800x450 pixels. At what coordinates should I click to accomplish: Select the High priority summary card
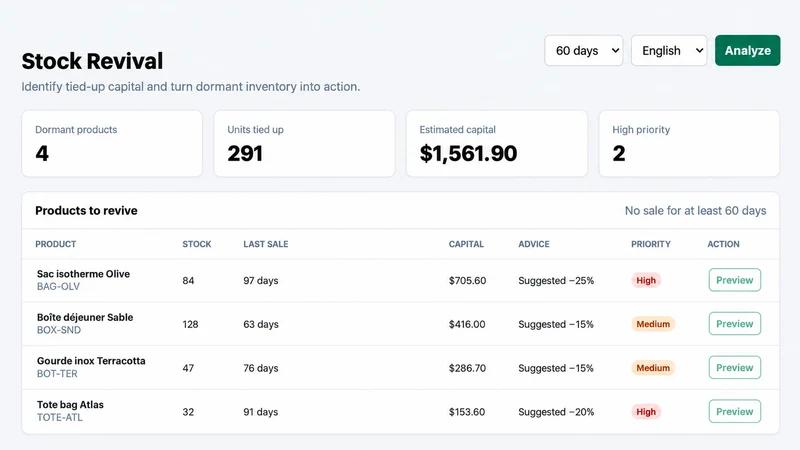tap(689, 144)
